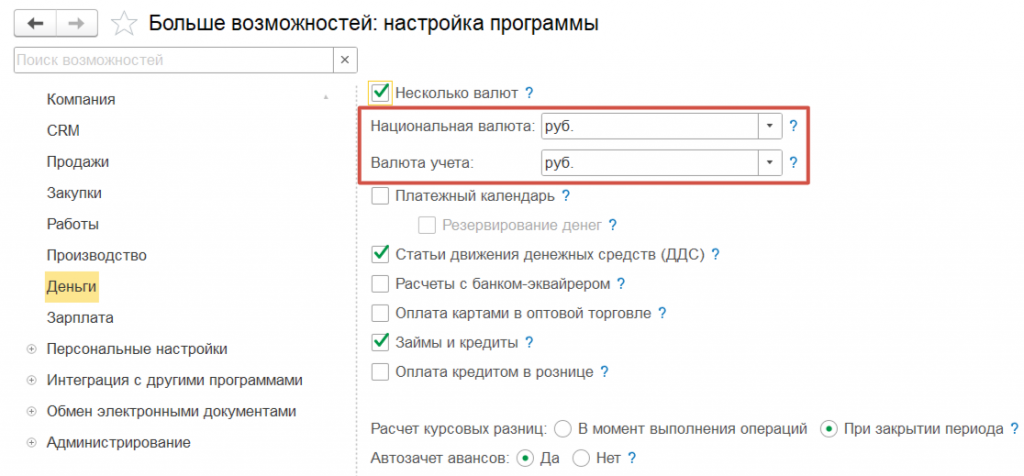This screenshot has width=1024, height=476.
Task: Enable the Платежный календарь checkbox
Action: click(x=380, y=196)
